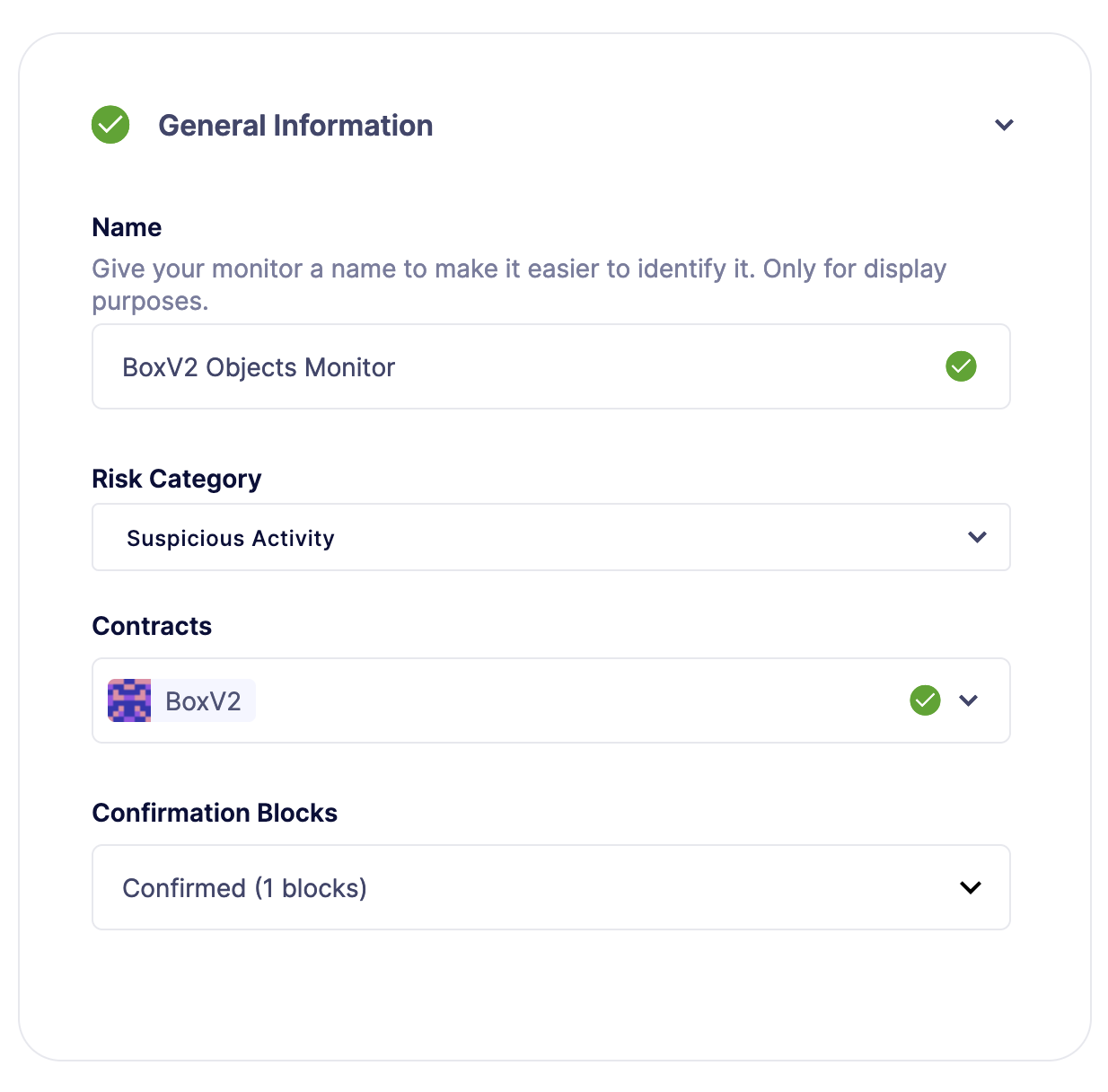Expand the Contracts selection list

tap(969, 700)
